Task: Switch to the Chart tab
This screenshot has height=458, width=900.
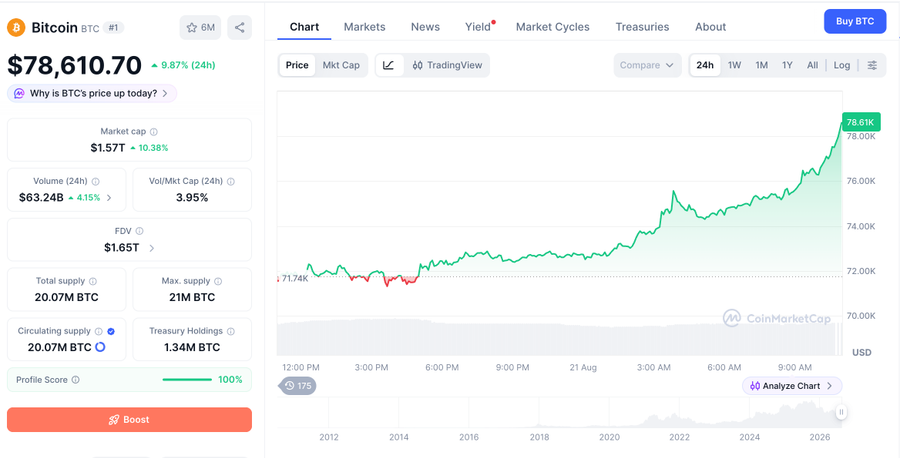Action: pos(304,27)
